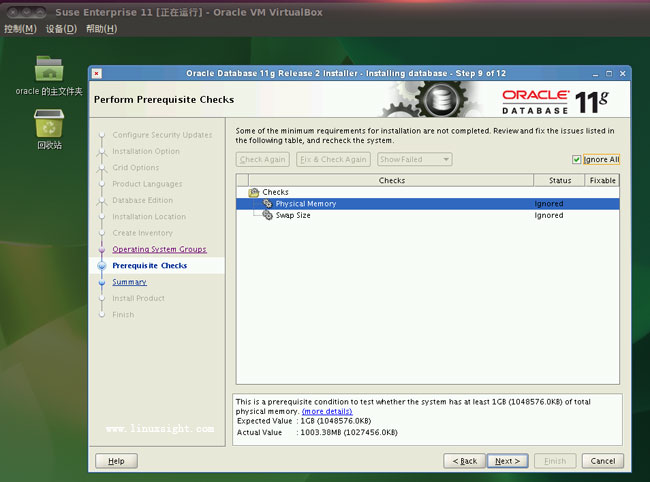Click the Installation Option step
Image resolution: width=650 pixels, height=482 pixels.
[146, 151]
